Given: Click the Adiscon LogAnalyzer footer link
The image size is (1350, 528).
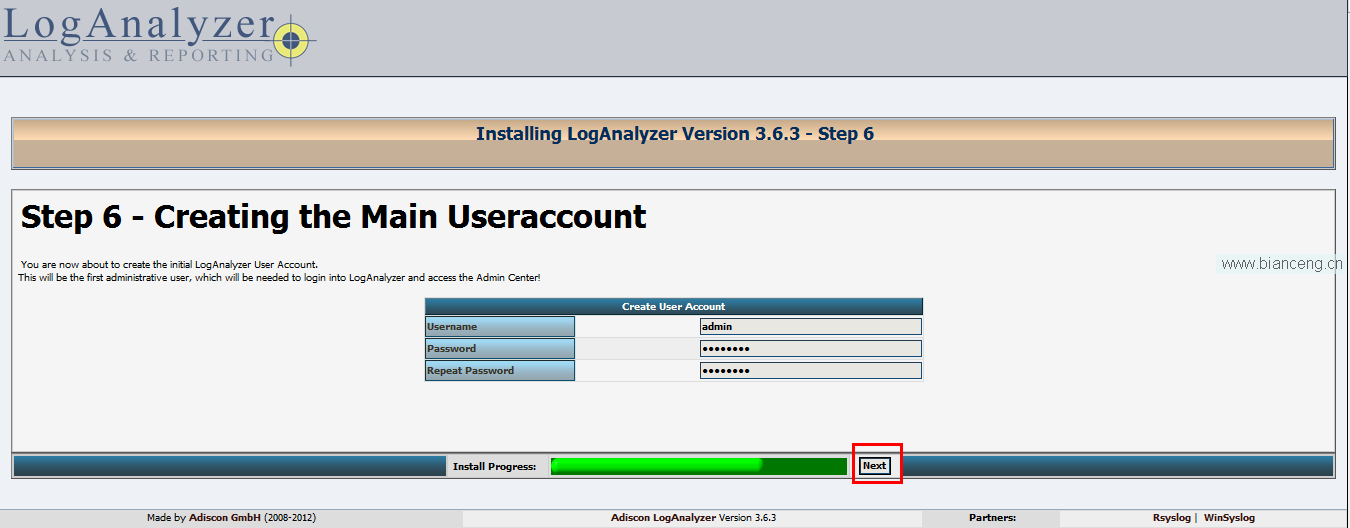Looking at the screenshot, I should tap(664, 518).
